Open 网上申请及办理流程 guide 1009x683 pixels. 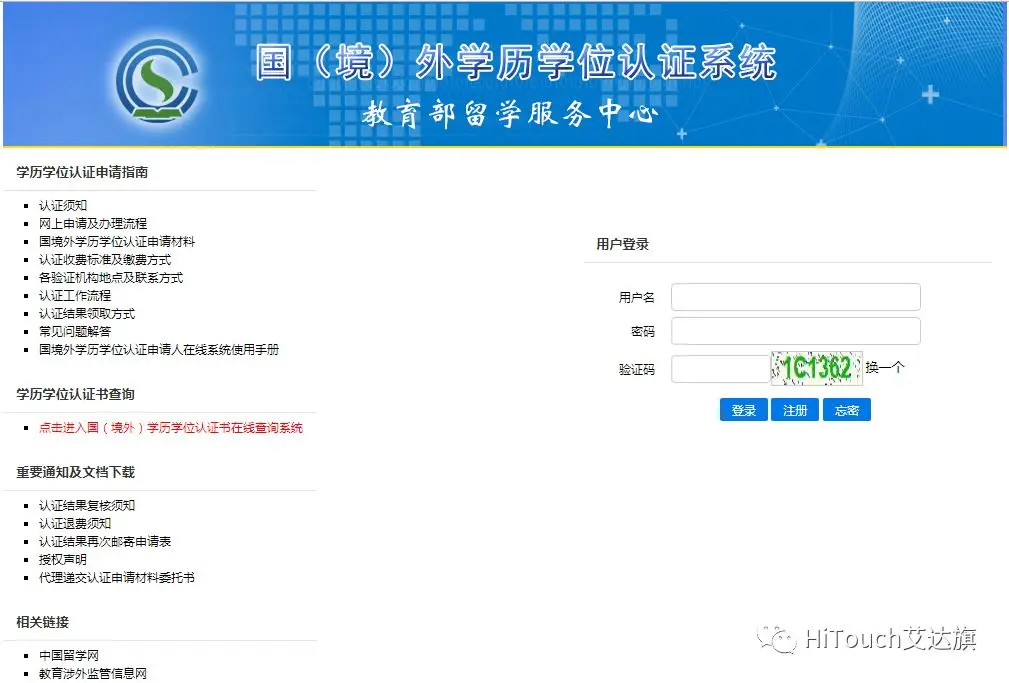pos(93,223)
